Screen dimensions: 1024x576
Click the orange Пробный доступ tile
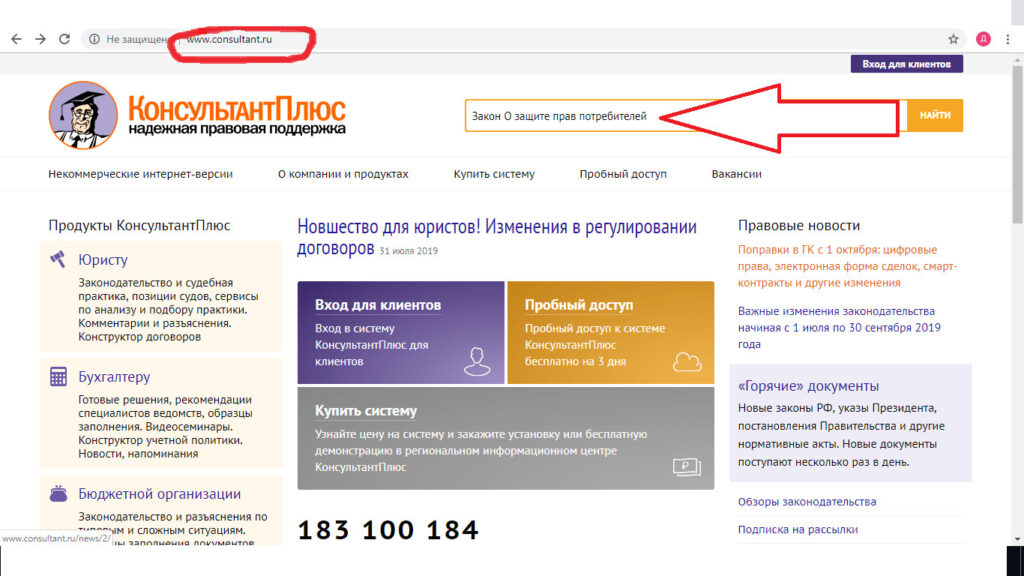(x=611, y=332)
